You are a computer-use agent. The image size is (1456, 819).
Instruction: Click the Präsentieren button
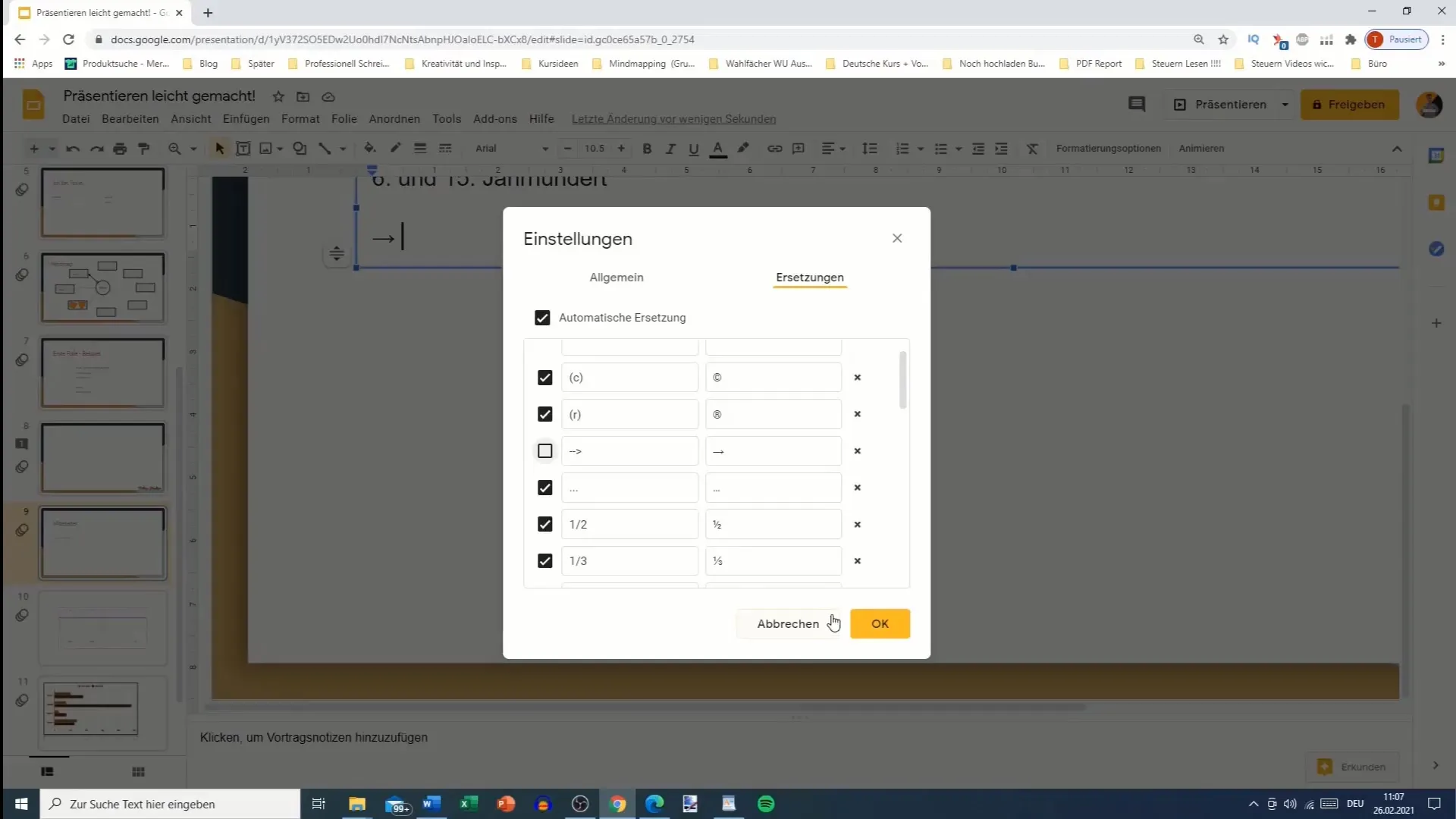(x=1220, y=105)
